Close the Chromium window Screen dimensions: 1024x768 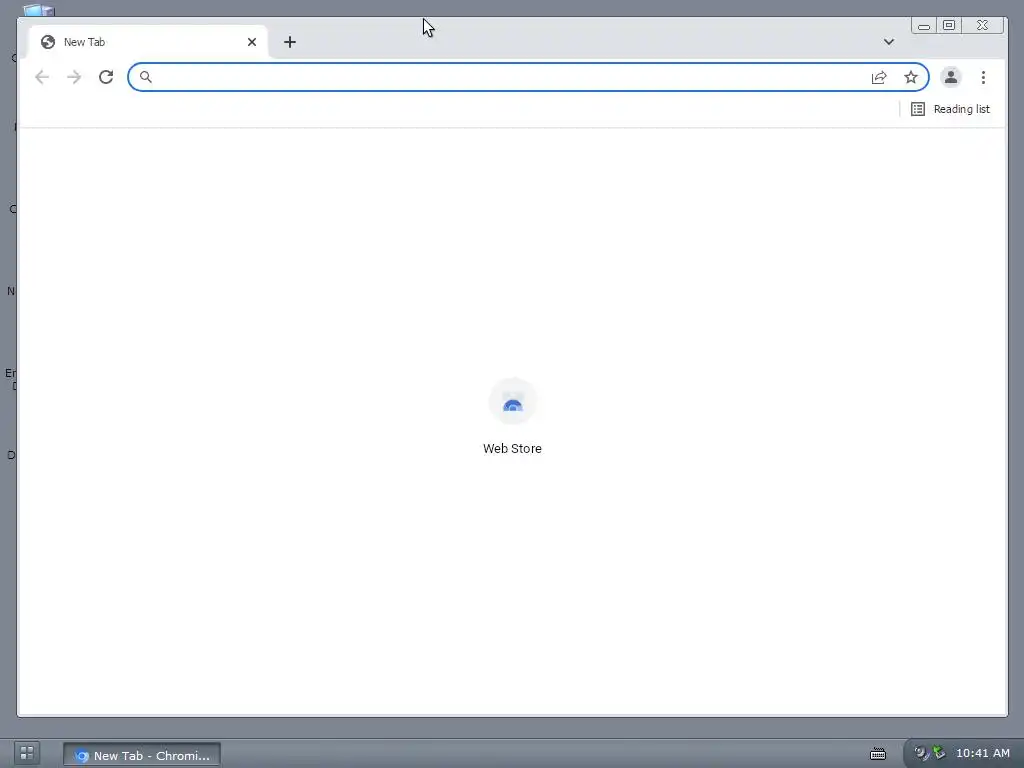coord(982,25)
